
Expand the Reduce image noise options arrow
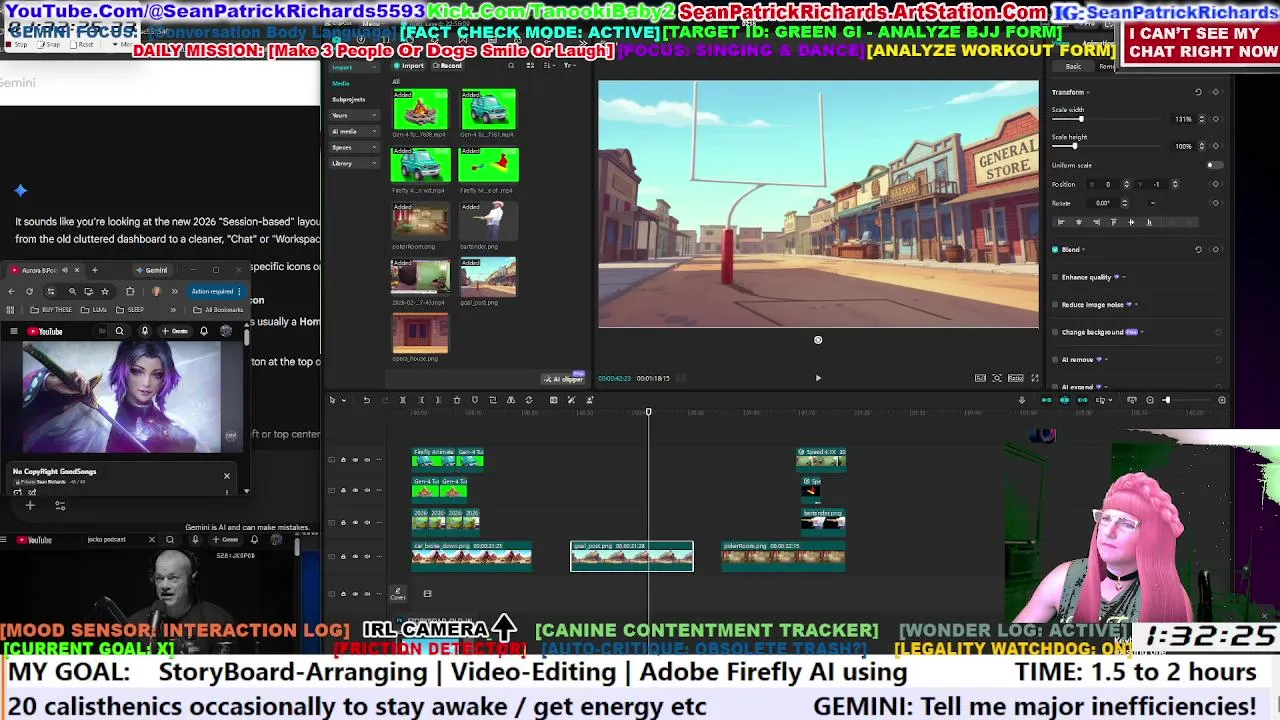(x=1136, y=304)
